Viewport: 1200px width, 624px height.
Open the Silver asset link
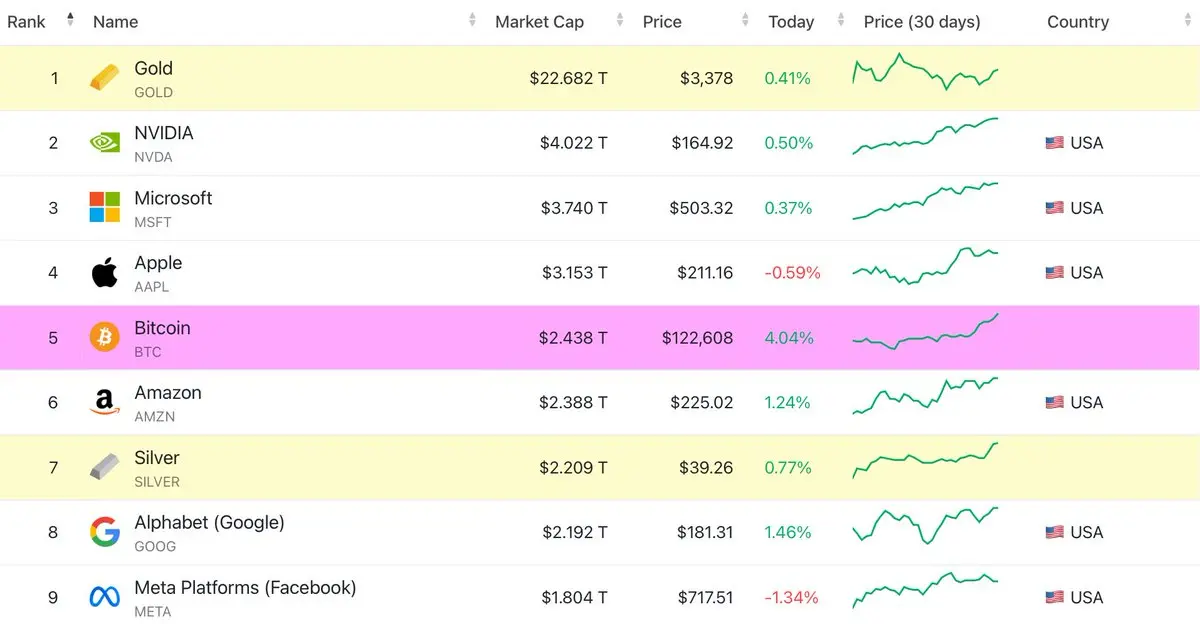[157, 458]
